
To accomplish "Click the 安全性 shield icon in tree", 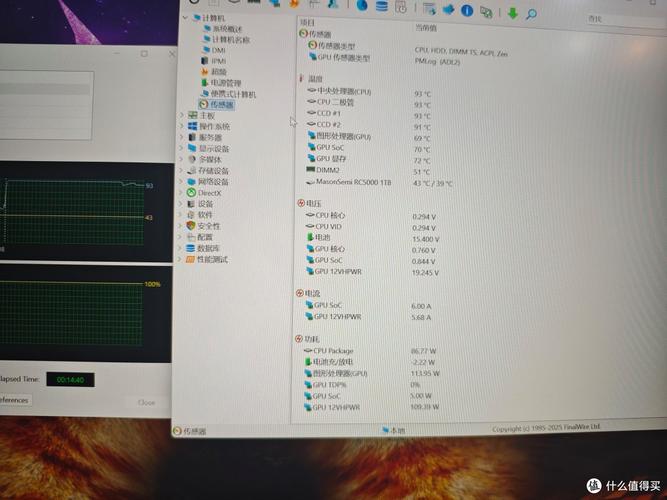I will pos(190,226).
